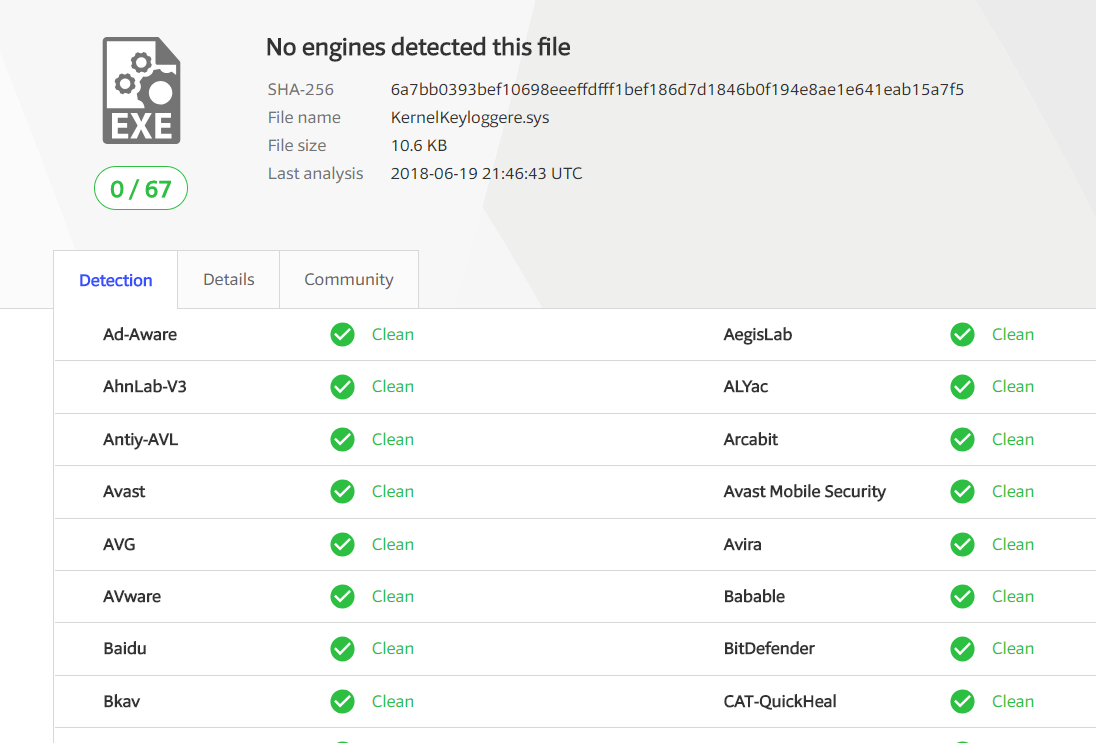Click the Avira engine name
The width and height of the screenshot is (1096, 743).
point(742,544)
